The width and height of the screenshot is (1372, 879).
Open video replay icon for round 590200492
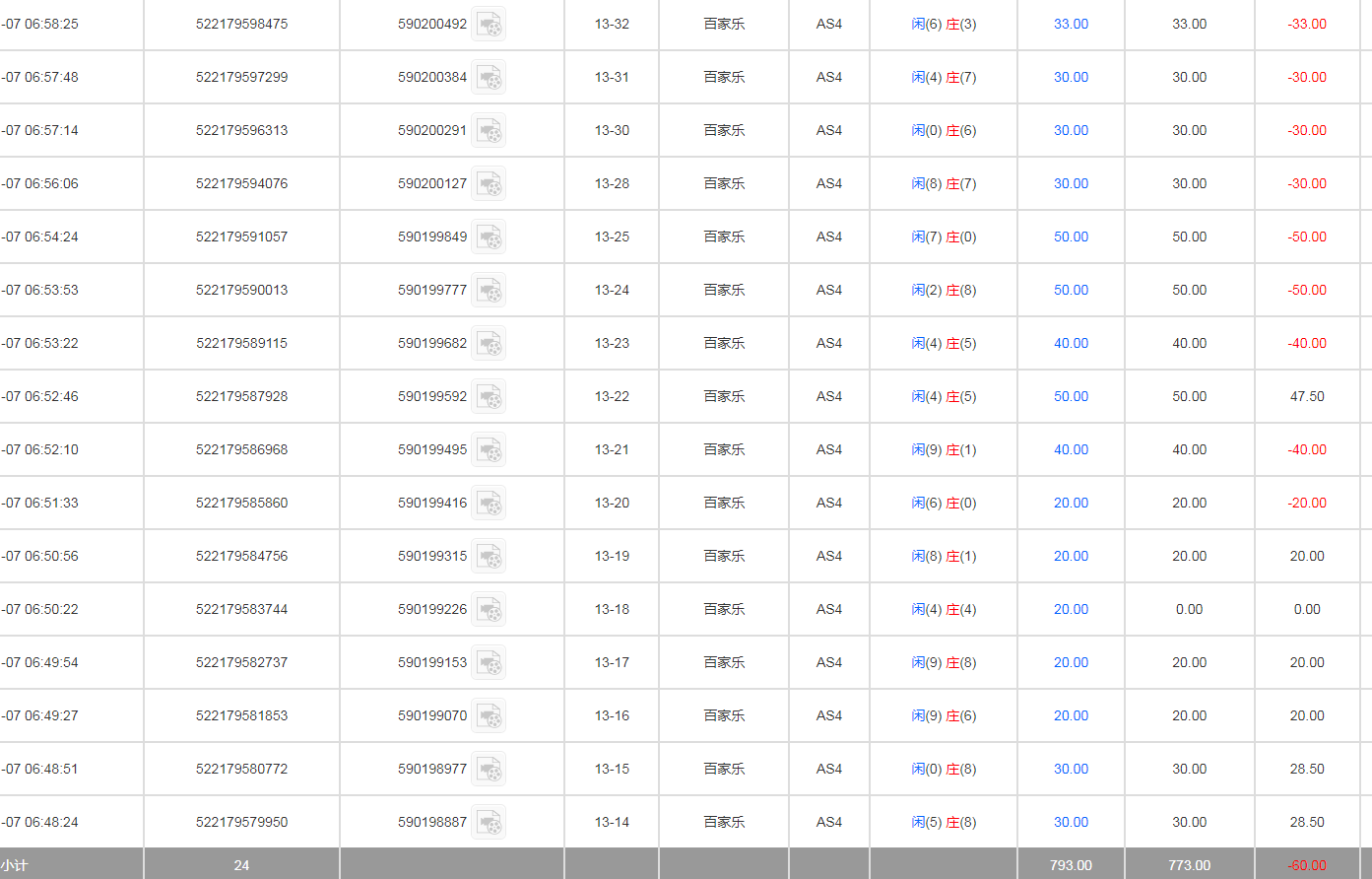click(x=489, y=25)
